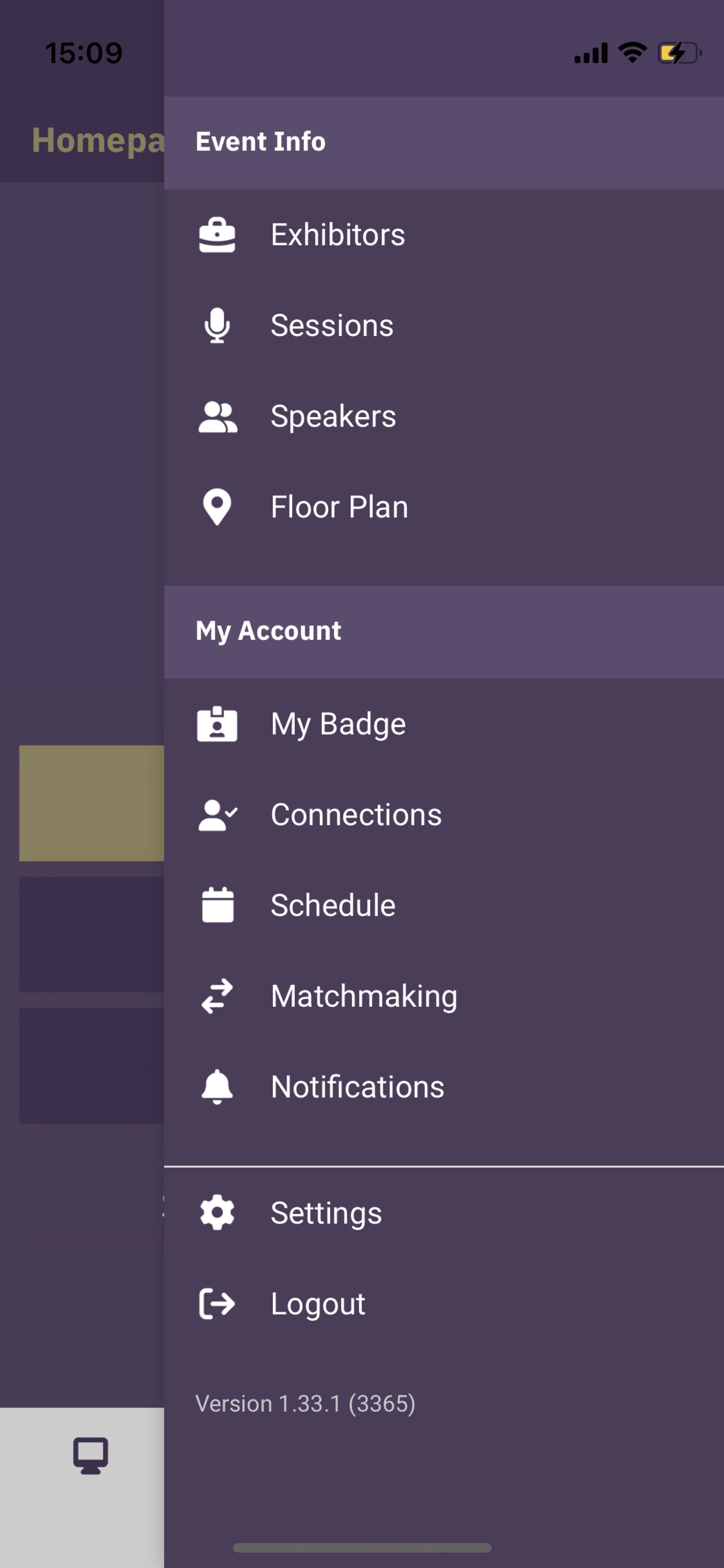Viewport: 724px width, 1568px height.
Task: Tap the Schedule calendar icon
Action: click(x=217, y=905)
